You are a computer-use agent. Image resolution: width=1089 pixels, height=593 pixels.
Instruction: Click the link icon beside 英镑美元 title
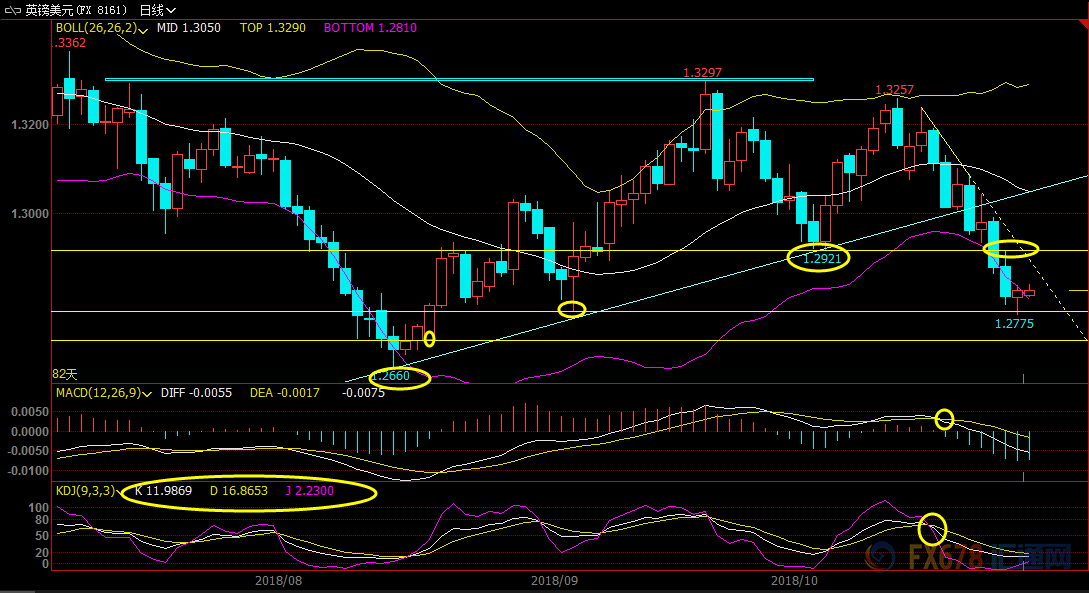point(13,10)
